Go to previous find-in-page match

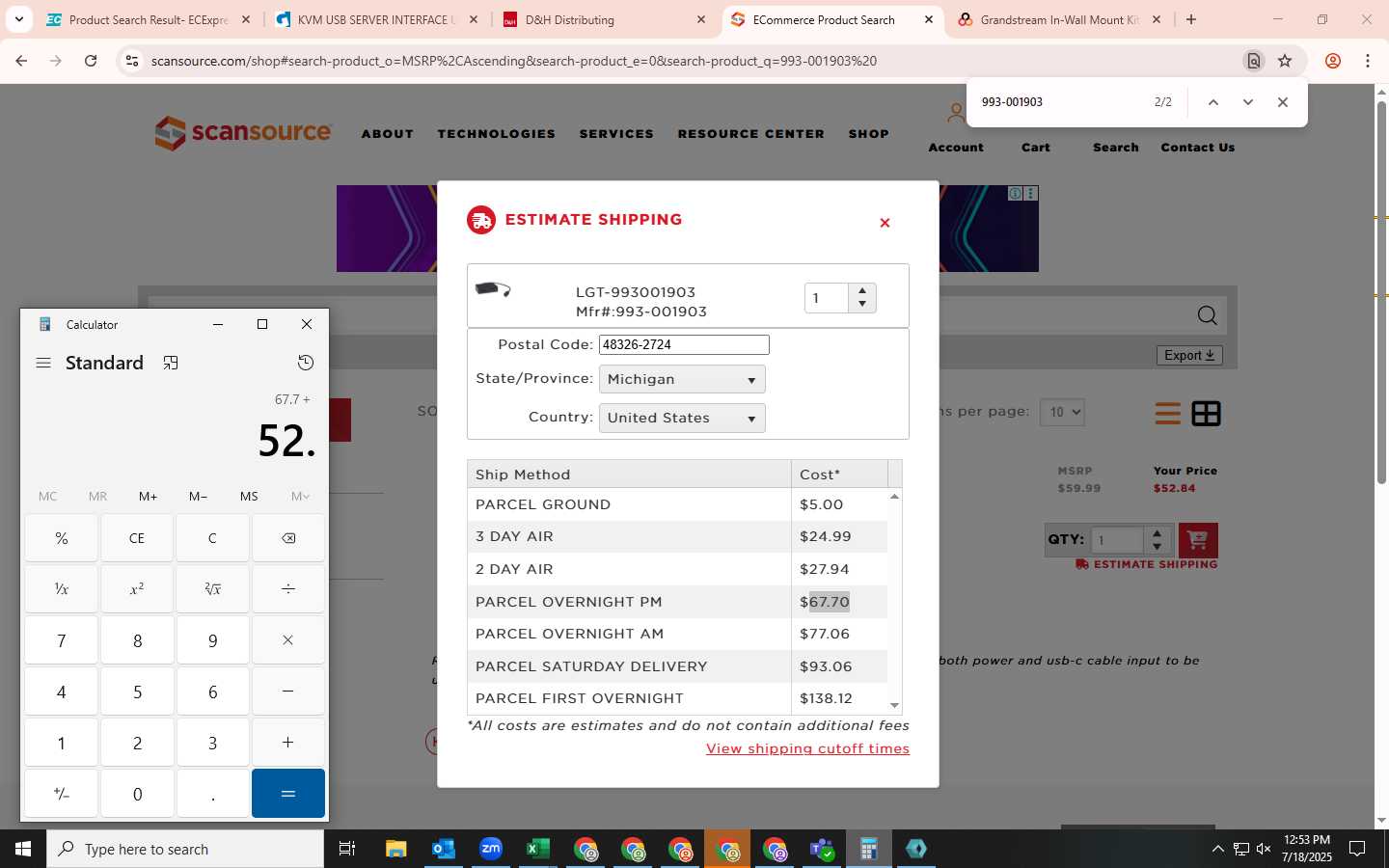tap(1213, 102)
